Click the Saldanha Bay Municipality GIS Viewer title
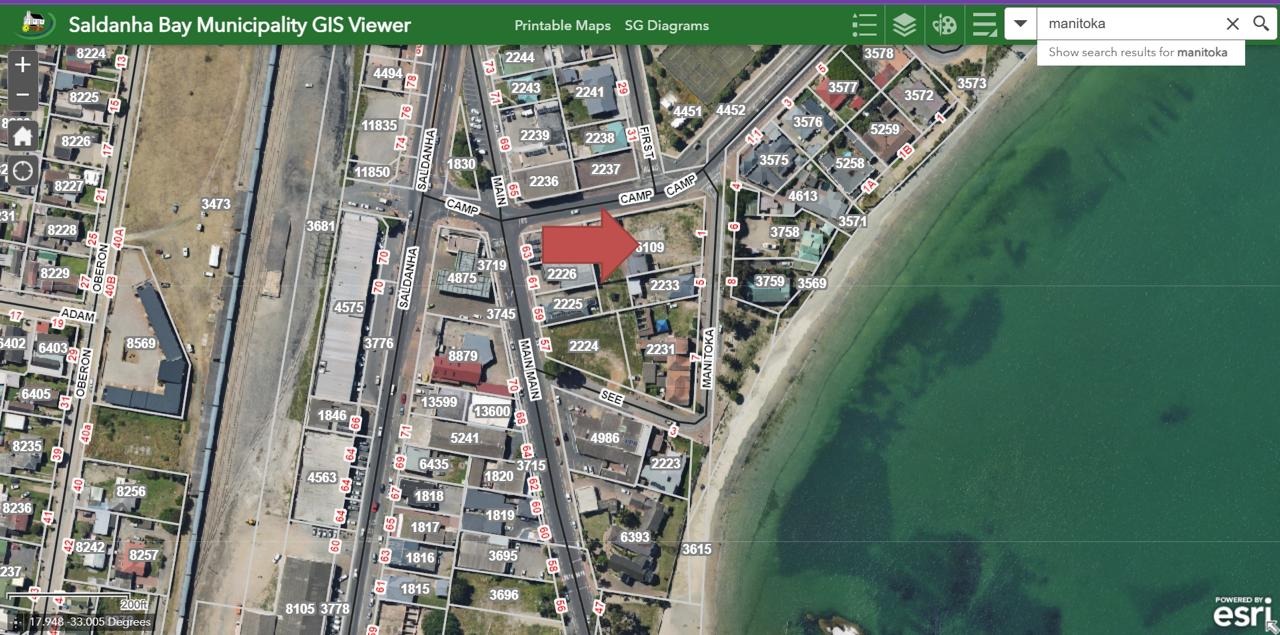 click(240, 25)
